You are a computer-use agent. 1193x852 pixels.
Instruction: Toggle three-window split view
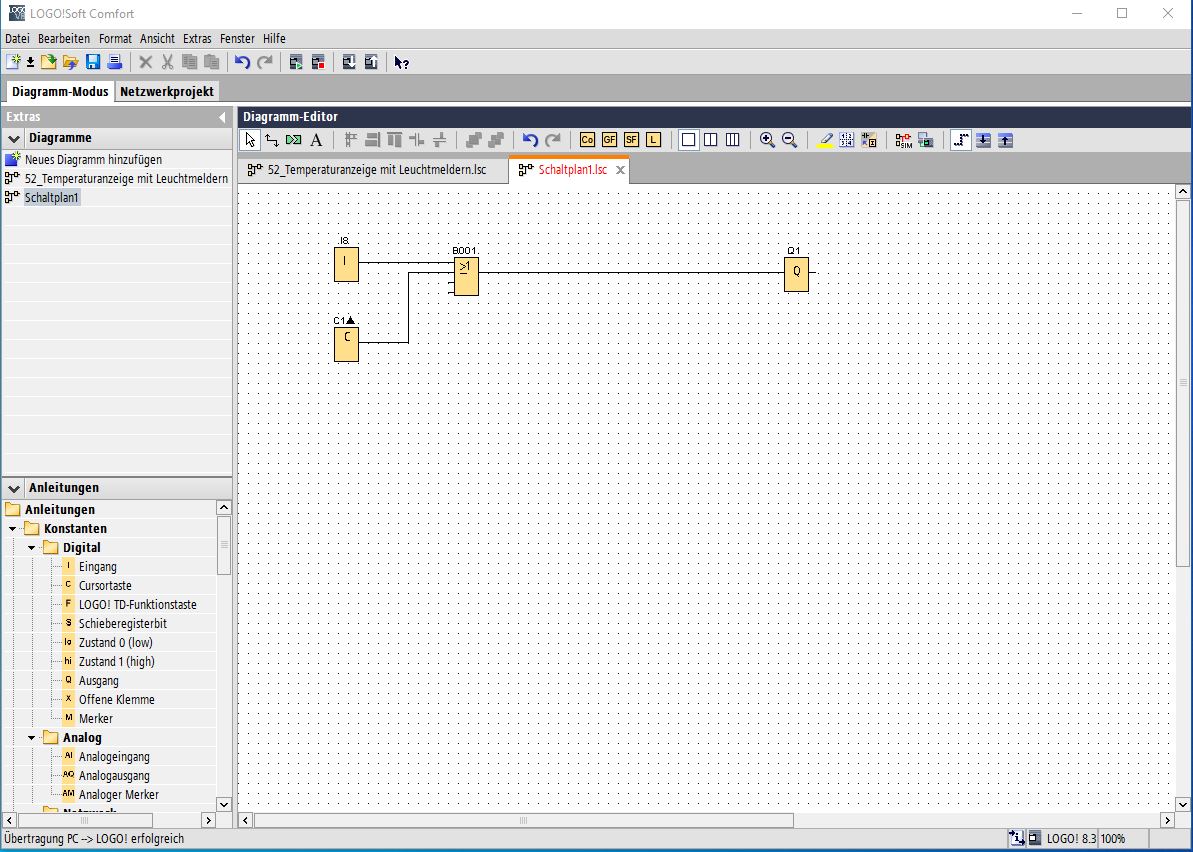click(x=732, y=140)
